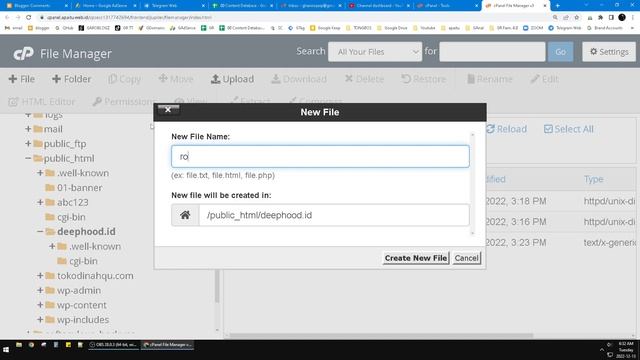
Task: Click Select All in the file list
Action: (x=569, y=129)
